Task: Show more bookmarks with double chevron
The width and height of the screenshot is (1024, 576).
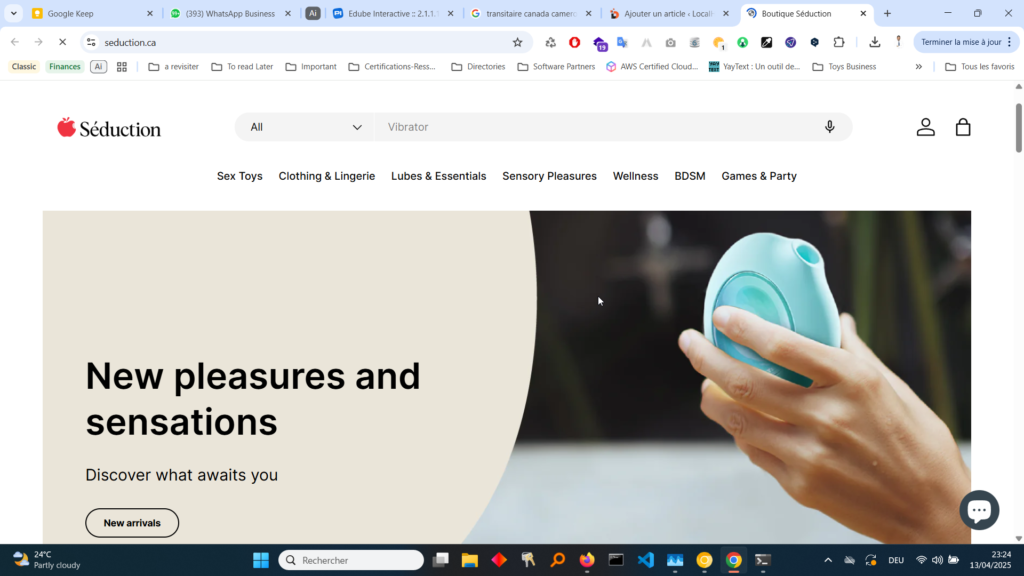Action: pyautogui.click(x=918, y=67)
